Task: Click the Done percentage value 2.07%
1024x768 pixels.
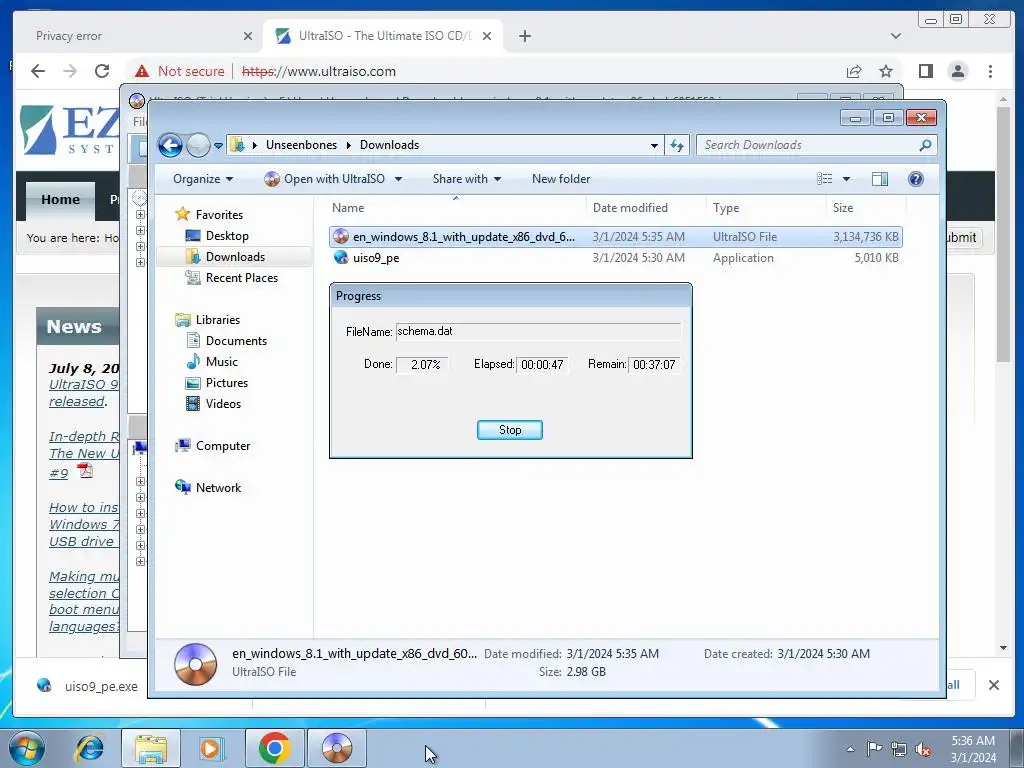Action: click(x=422, y=364)
